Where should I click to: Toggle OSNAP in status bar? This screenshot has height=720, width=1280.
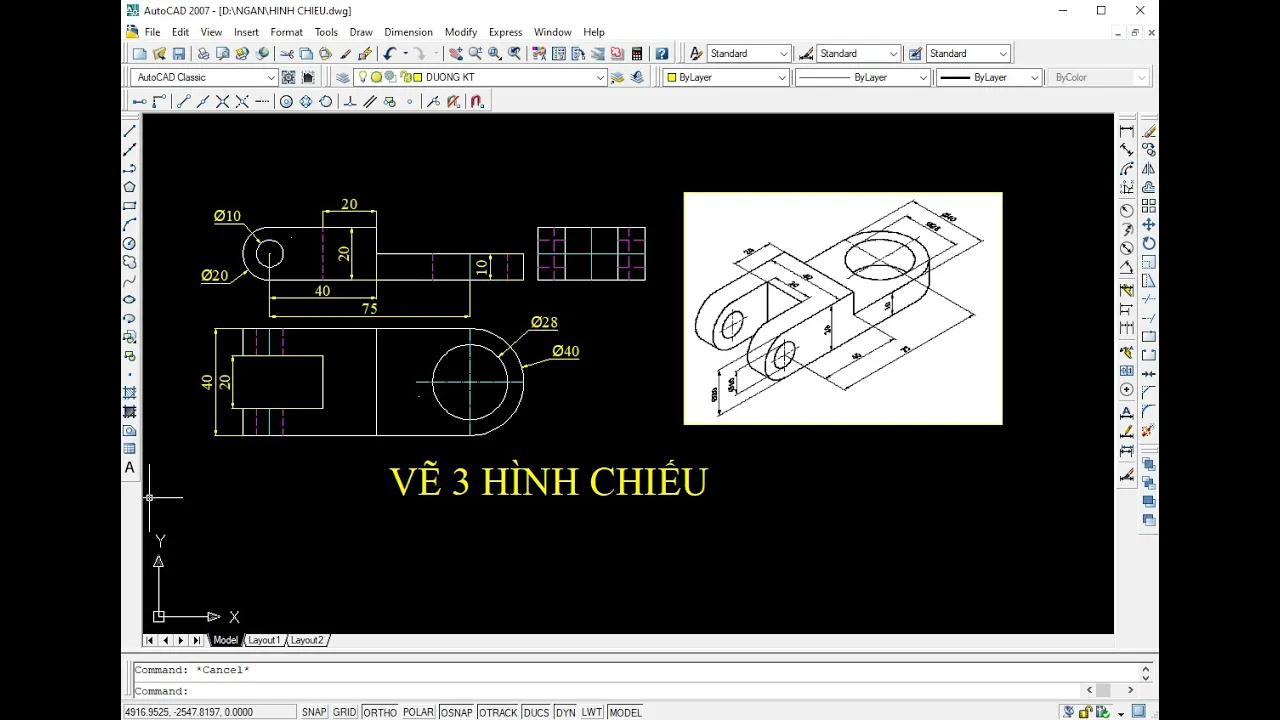coord(456,712)
